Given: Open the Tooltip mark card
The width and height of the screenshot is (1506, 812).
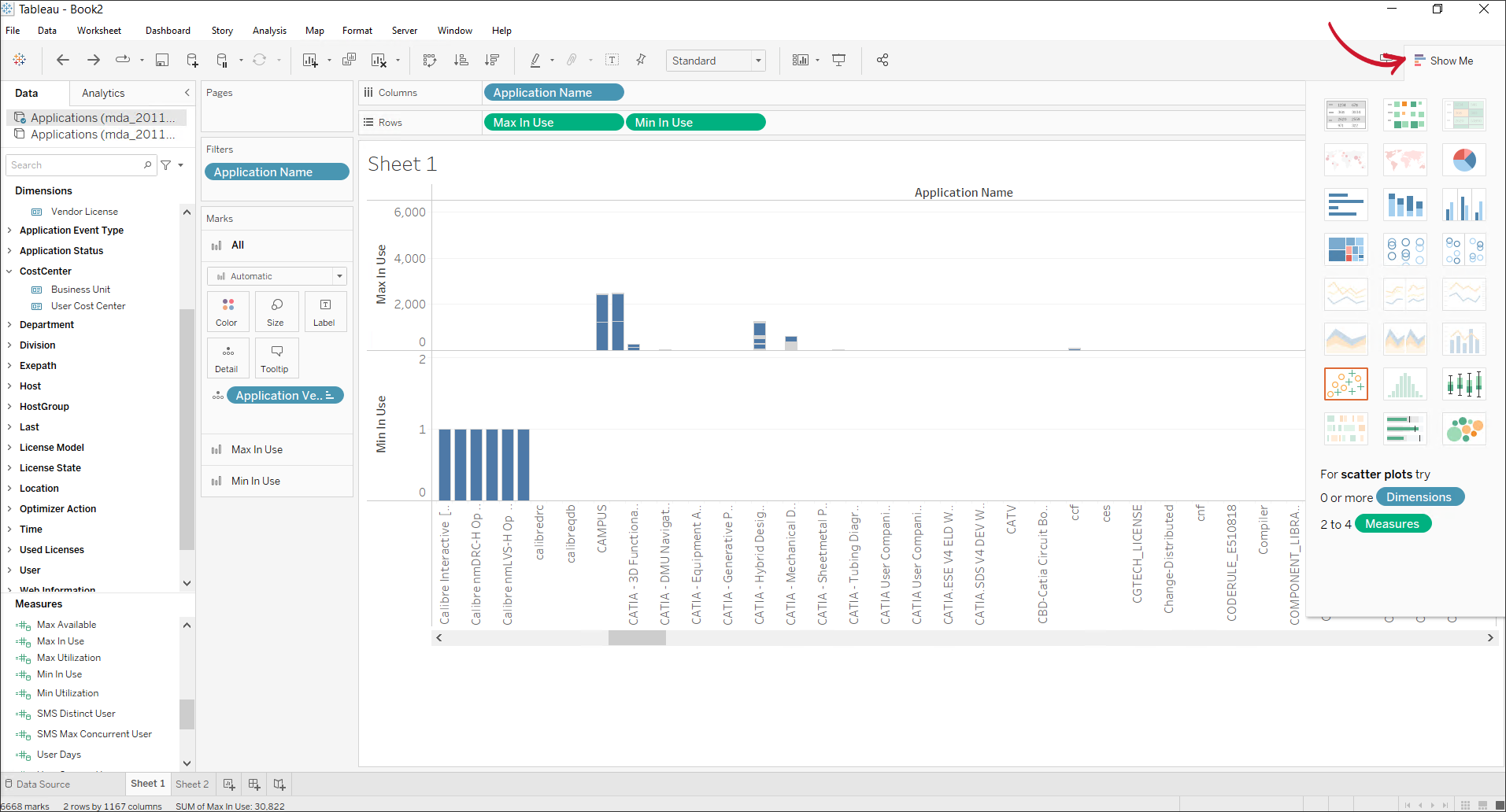Looking at the screenshot, I should [x=276, y=358].
